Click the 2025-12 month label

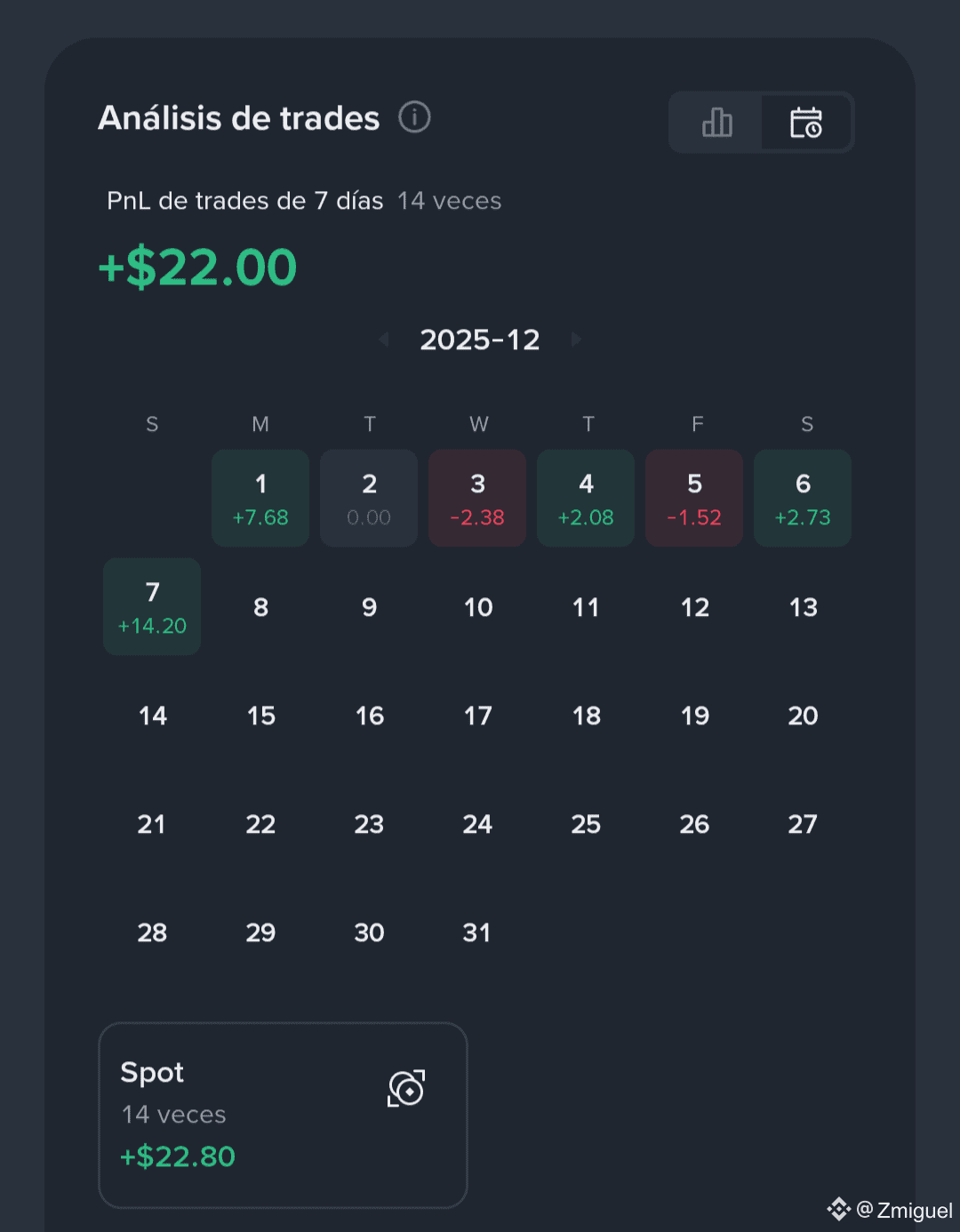coord(480,340)
